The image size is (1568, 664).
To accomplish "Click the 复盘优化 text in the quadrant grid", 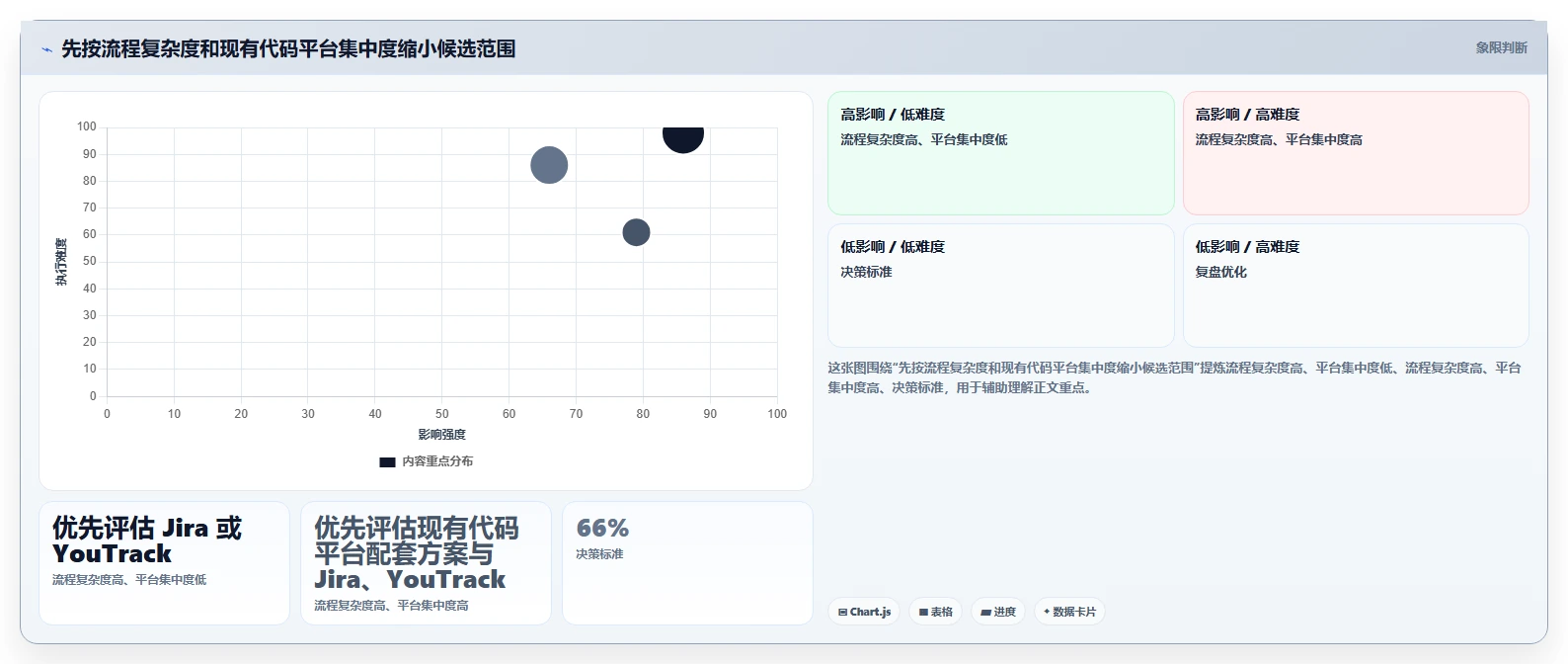I will tap(1220, 272).
